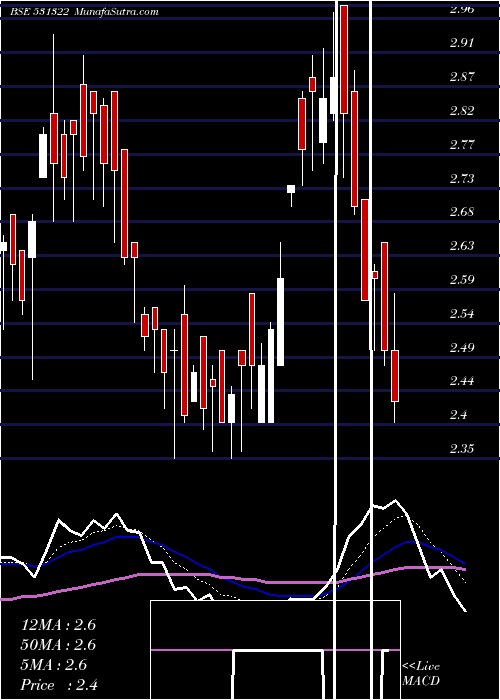
Task: Click the 2.44 price axis value
Action: pos(462,381)
